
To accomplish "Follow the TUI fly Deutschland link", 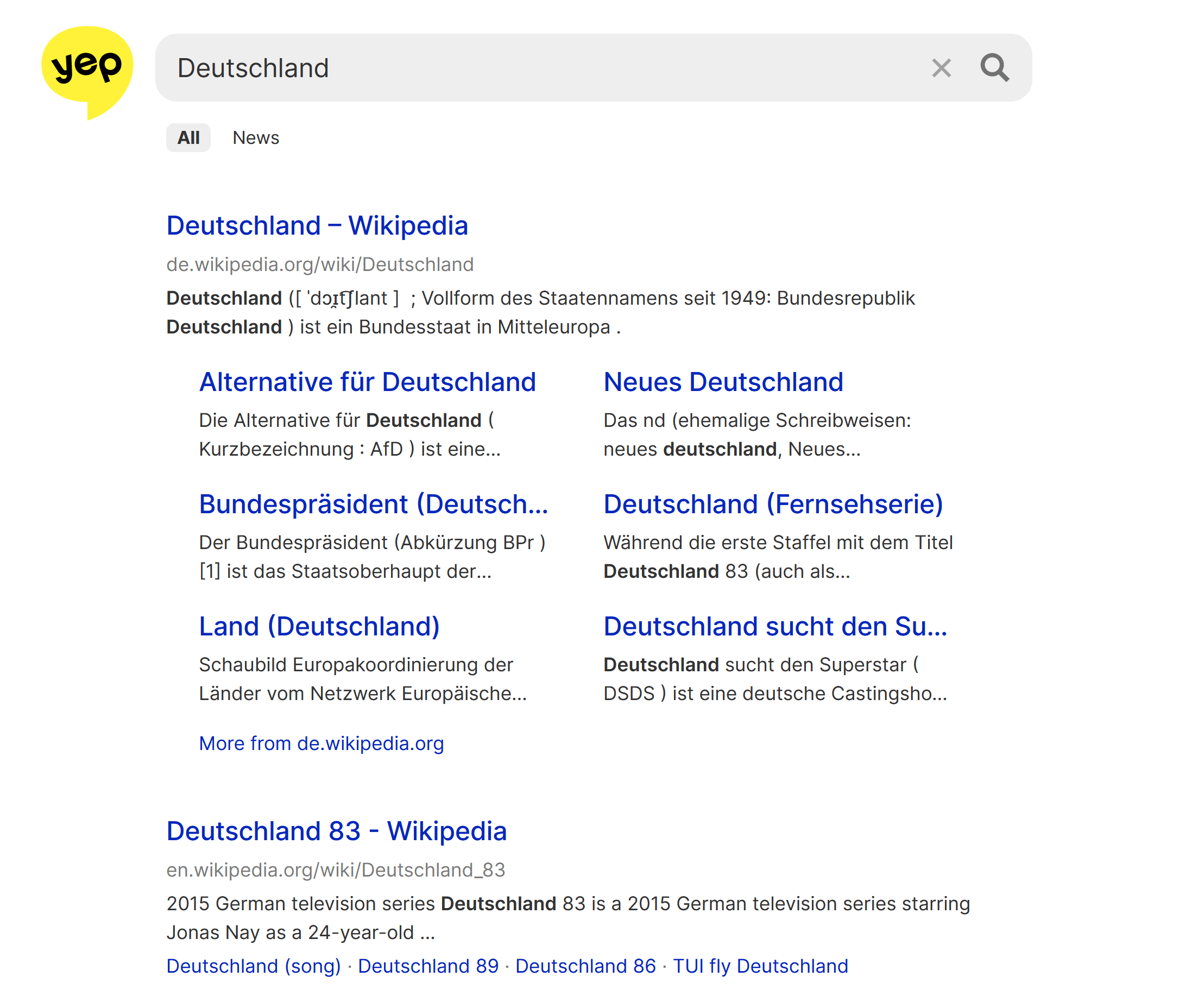I will point(760,966).
